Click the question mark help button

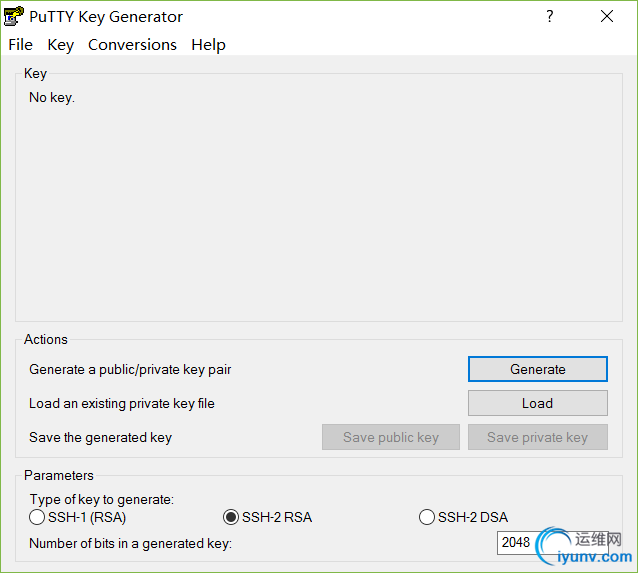coord(550,16)
